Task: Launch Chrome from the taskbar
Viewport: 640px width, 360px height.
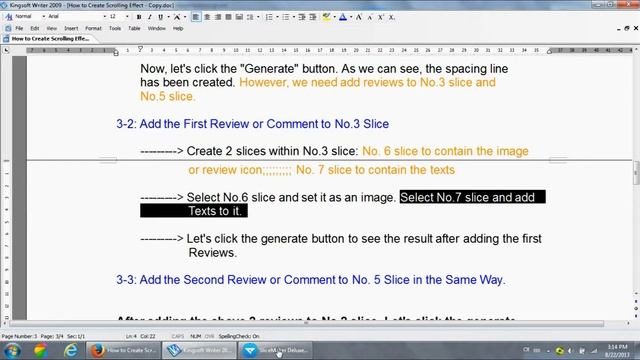Action: point(40,351)
